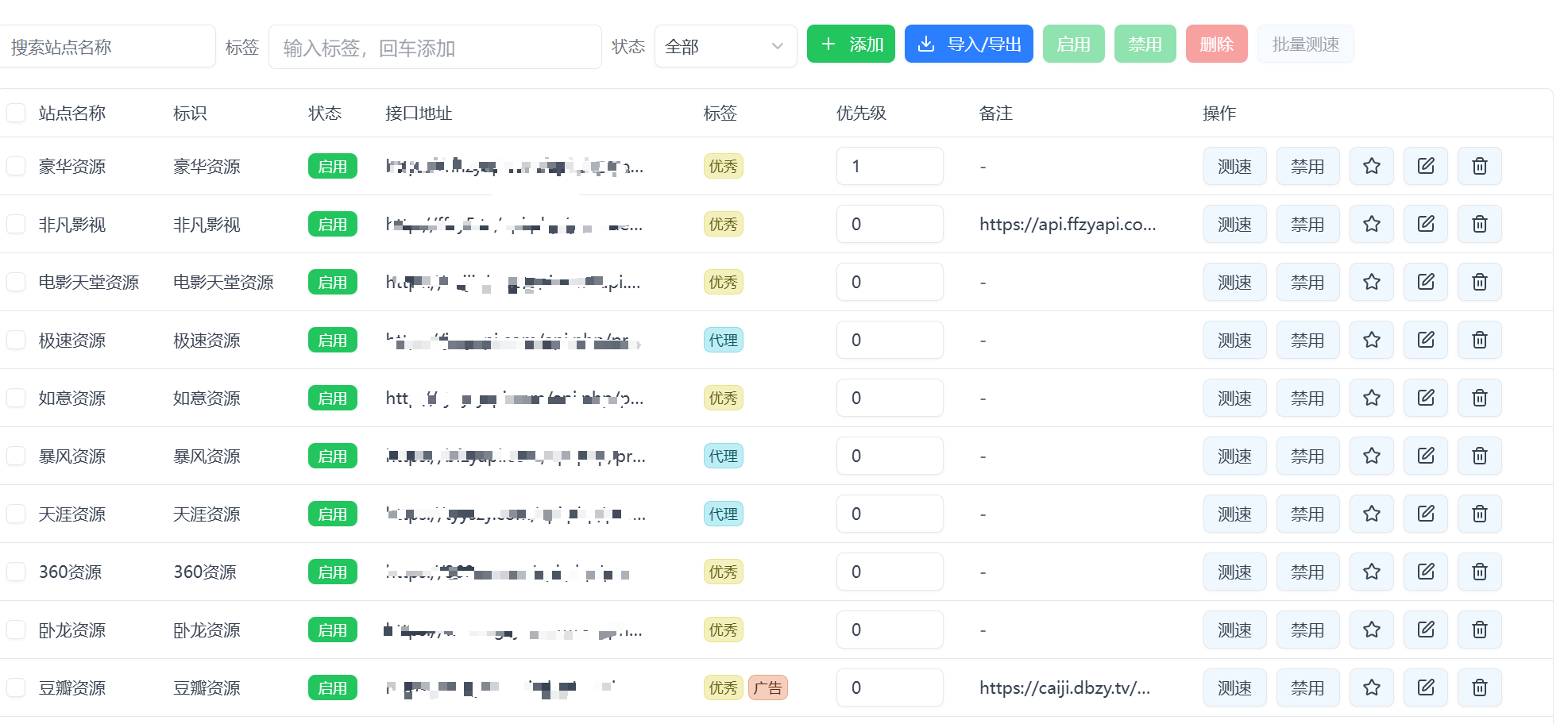Image resolution: width=1568 pixels, height=724 pixels.
Task: Delete 豆瓣资源 using its trash icon
Action: click(1479, 687)
